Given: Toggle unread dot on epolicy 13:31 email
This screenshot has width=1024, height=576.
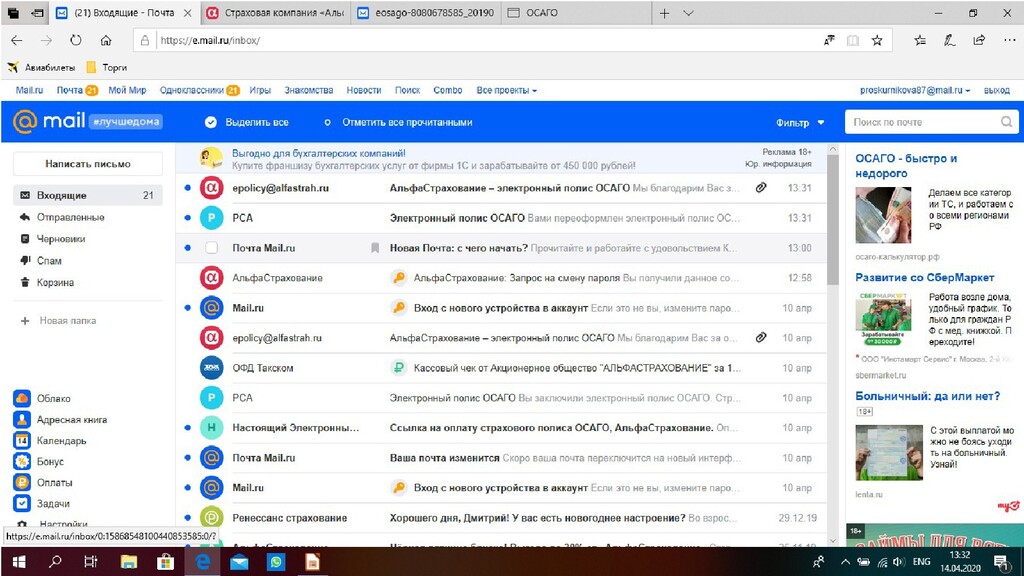Looking at the screenshot, I should 187,188.
